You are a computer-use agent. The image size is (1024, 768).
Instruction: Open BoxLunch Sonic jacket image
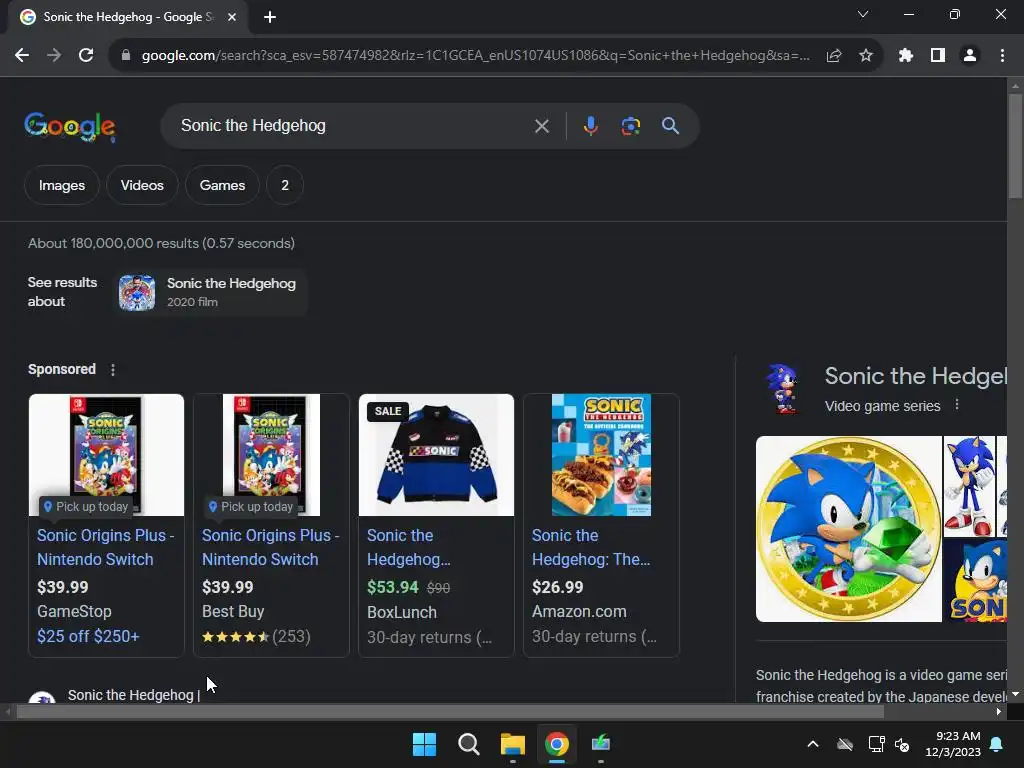(436, 455)
